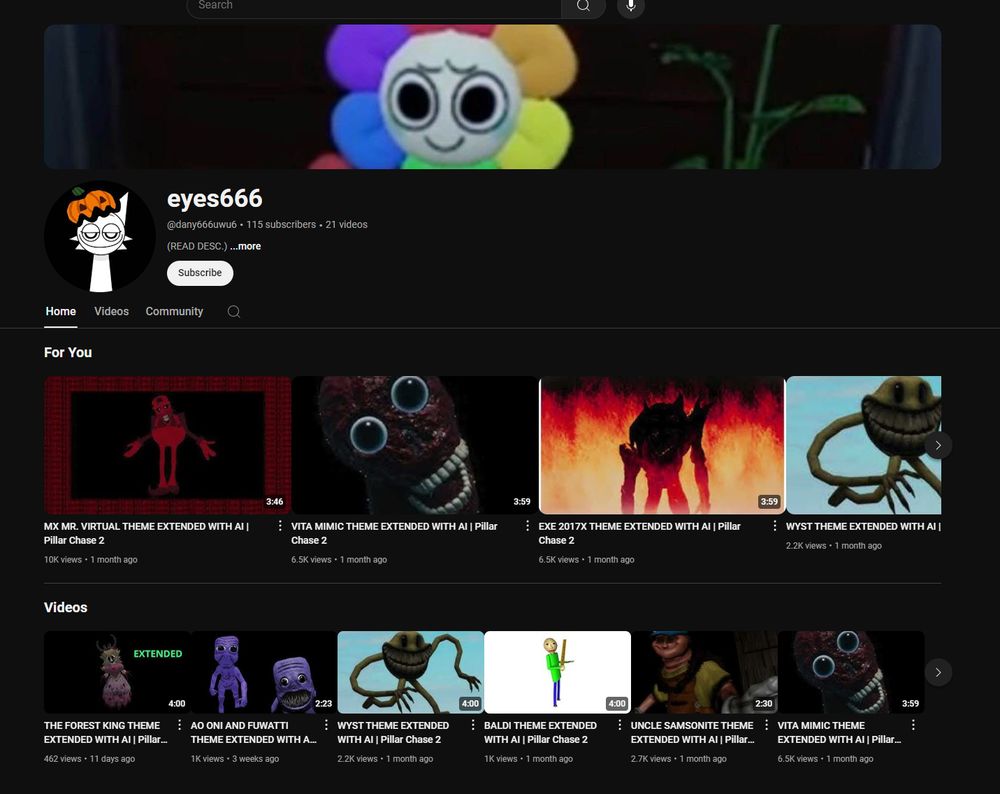The height and width of the screenshot is (794, 1000).
Task: Open options menu for Ao Oni and Fuwatti video
Action: (x=326, y=725)
